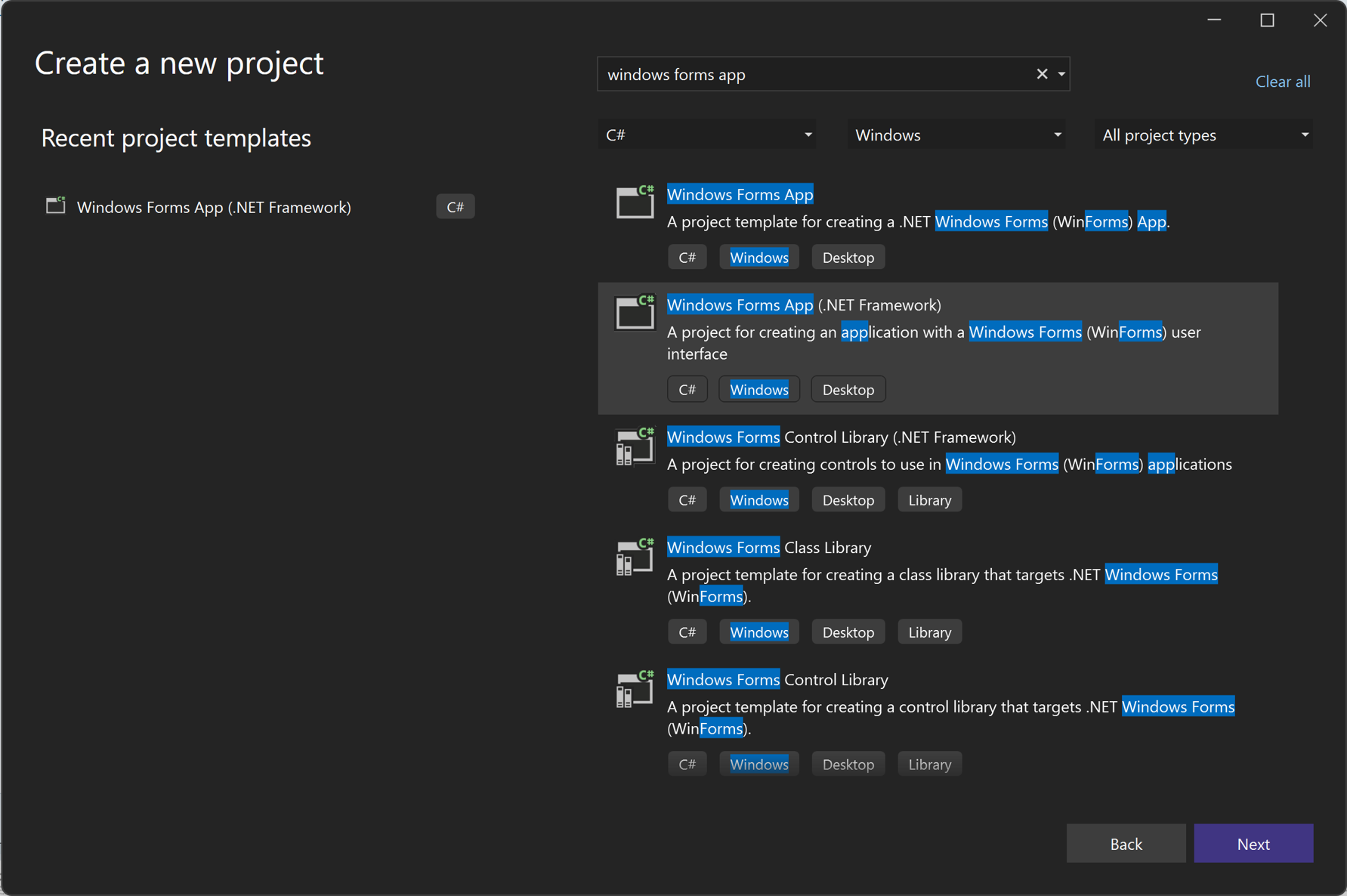The image size is (1347, 896).
Task: Click the Control Library (.NET Framework) template icon
Action: click(635, 446)
